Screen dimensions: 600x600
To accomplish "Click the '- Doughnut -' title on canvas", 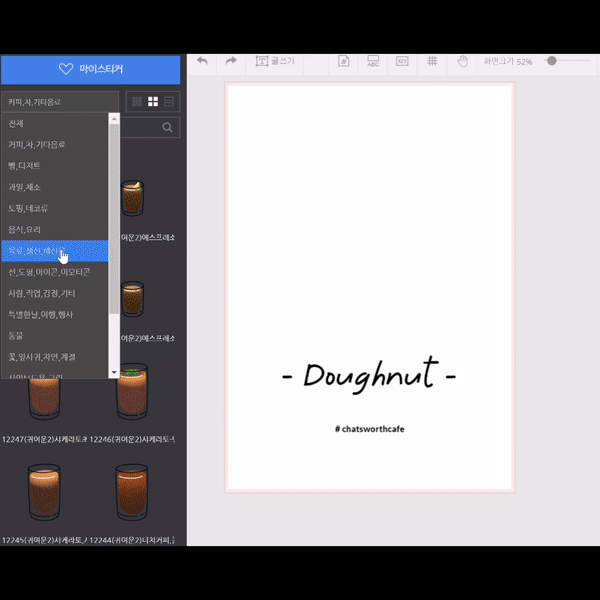I will pyautogui.click(x=369, y=375).
